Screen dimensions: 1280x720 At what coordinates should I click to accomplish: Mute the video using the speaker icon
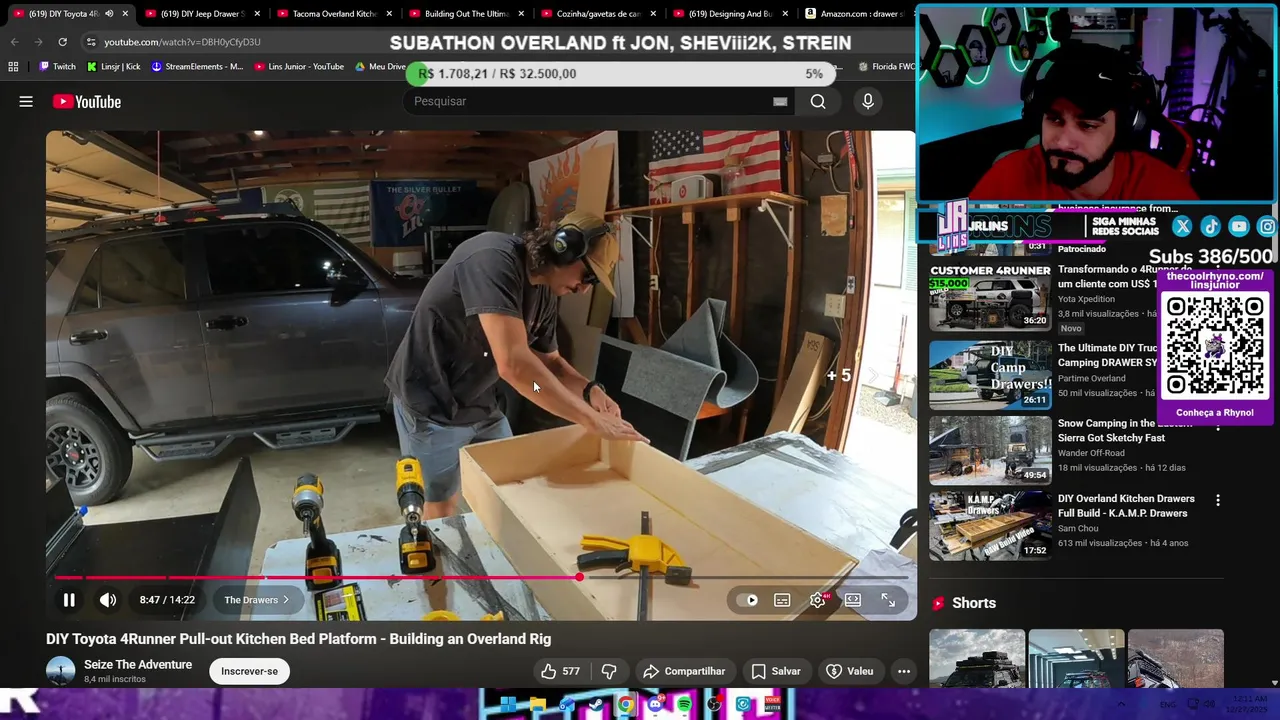108,600
